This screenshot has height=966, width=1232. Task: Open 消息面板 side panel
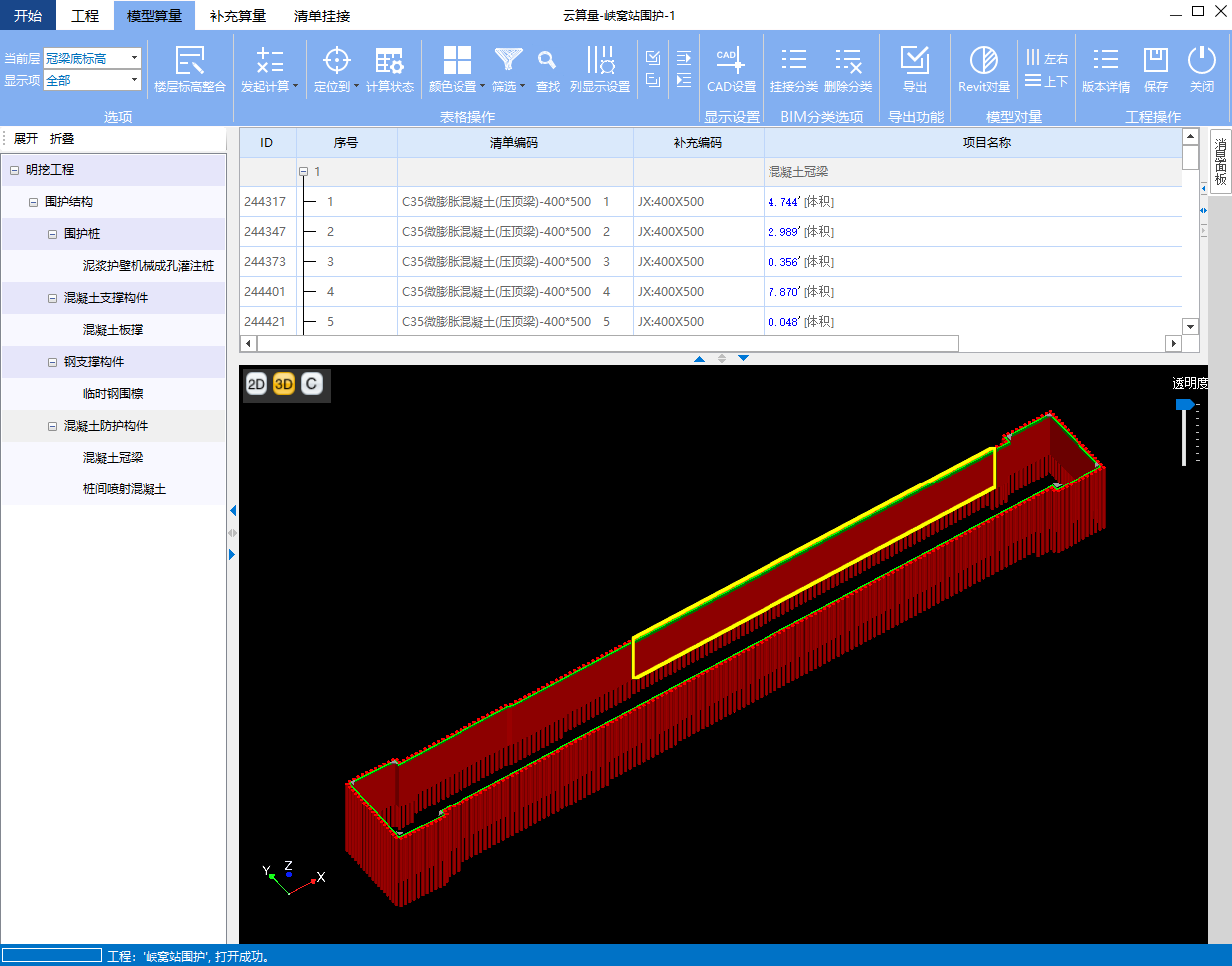coord(1220,161)
